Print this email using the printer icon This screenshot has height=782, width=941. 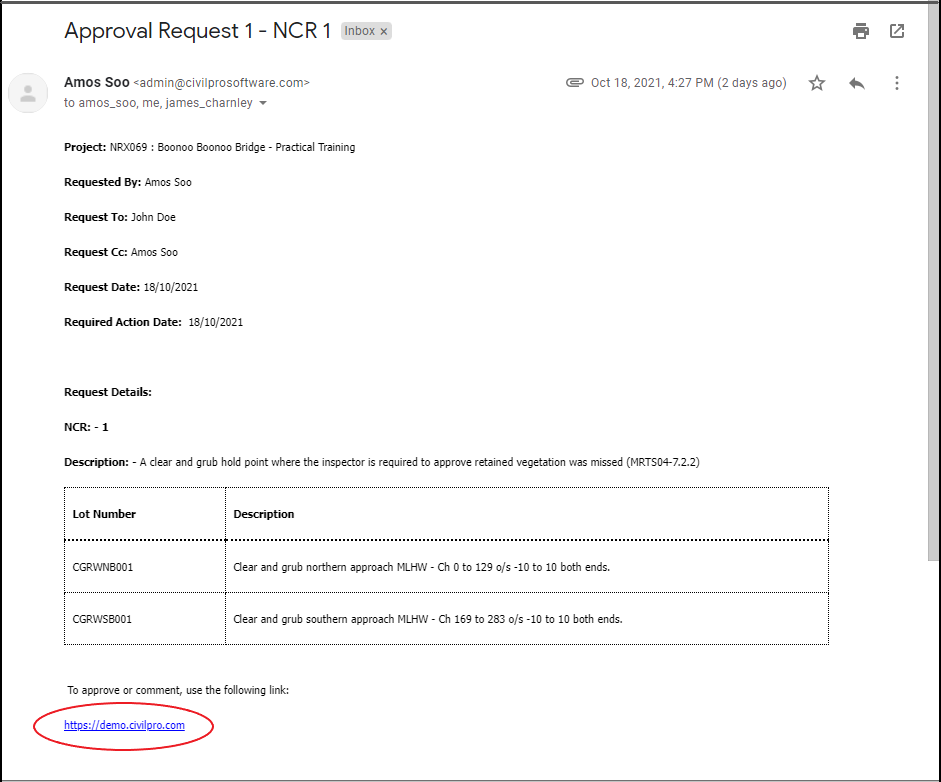click(861, 31)
